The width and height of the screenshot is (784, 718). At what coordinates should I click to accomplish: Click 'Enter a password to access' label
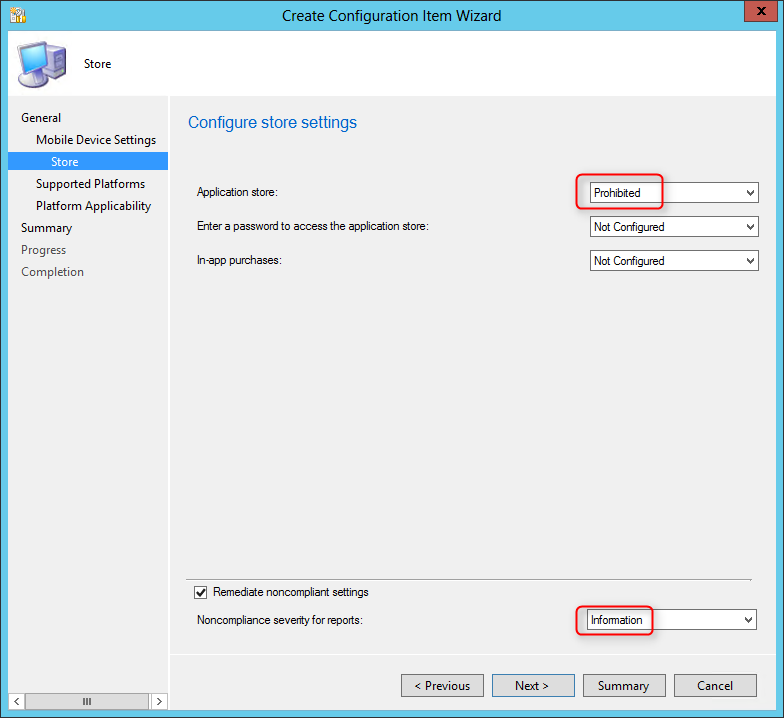coord(312,226)
